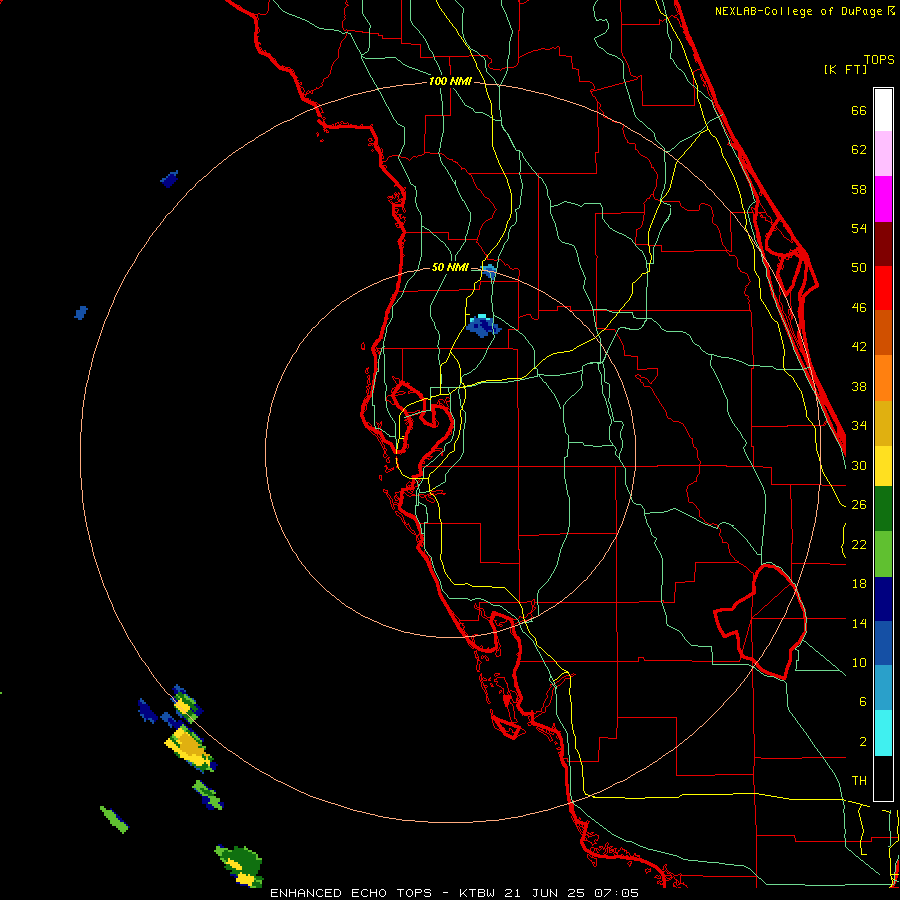900x900 pixels.
Task: Click the legend value 22
Action: [x=859, y=545]
